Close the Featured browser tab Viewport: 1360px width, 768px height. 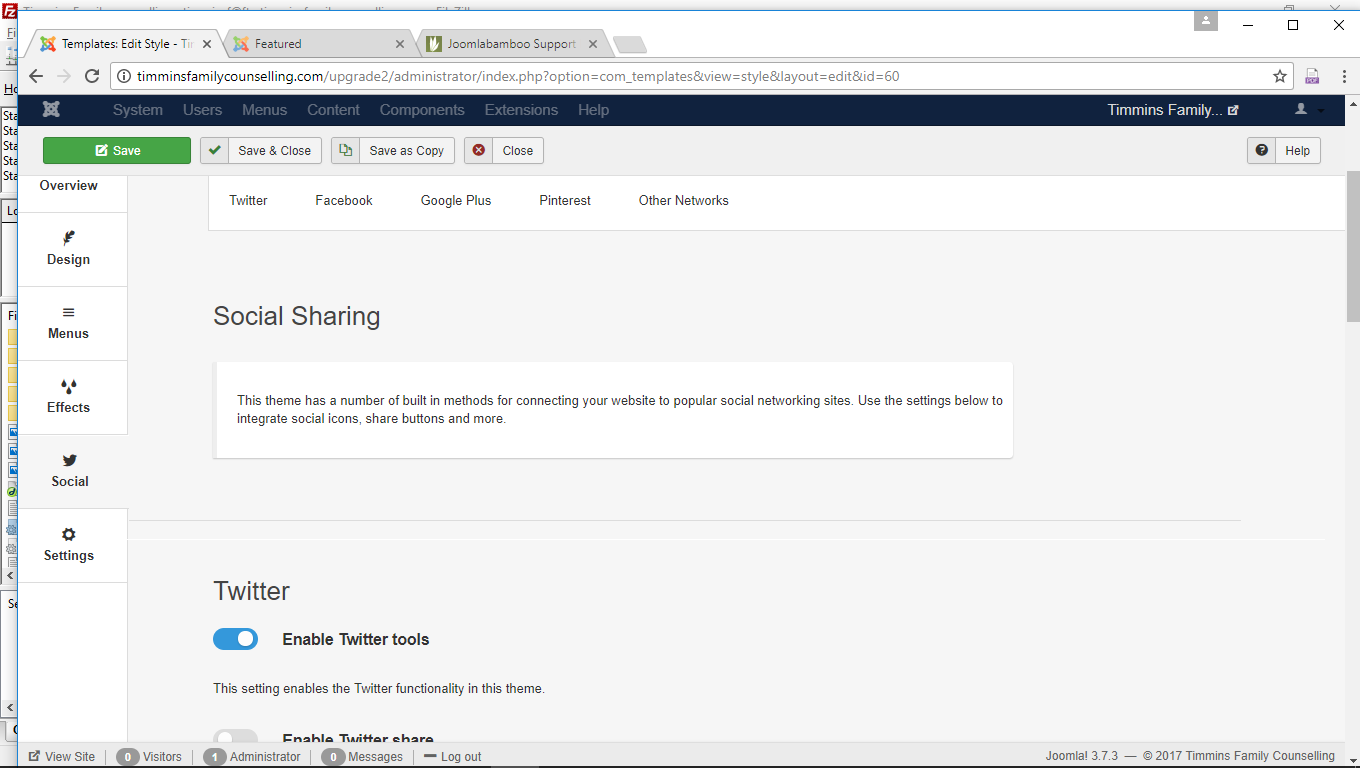400,44
